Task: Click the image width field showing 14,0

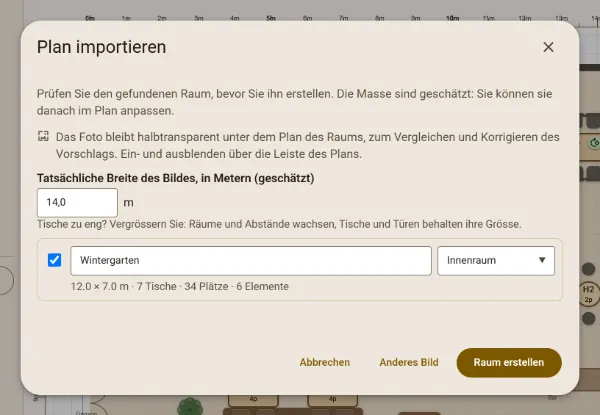Action: click(x=77, y=203)
